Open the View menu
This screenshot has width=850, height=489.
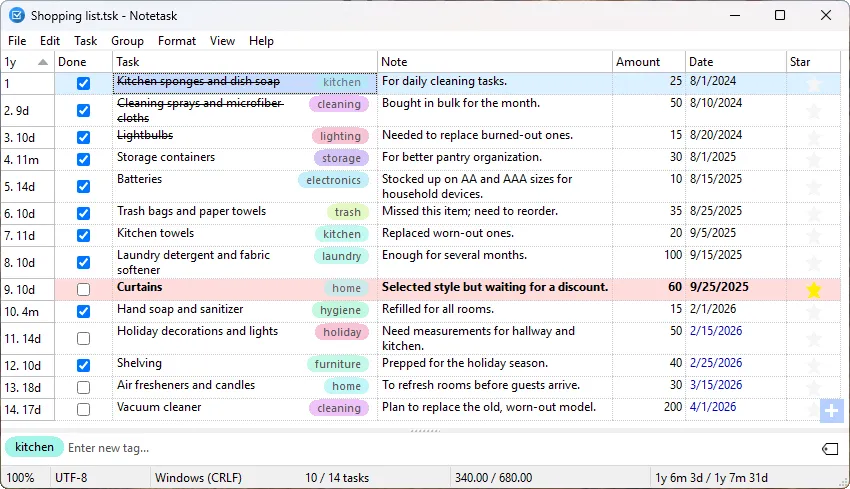click(222, 41)
